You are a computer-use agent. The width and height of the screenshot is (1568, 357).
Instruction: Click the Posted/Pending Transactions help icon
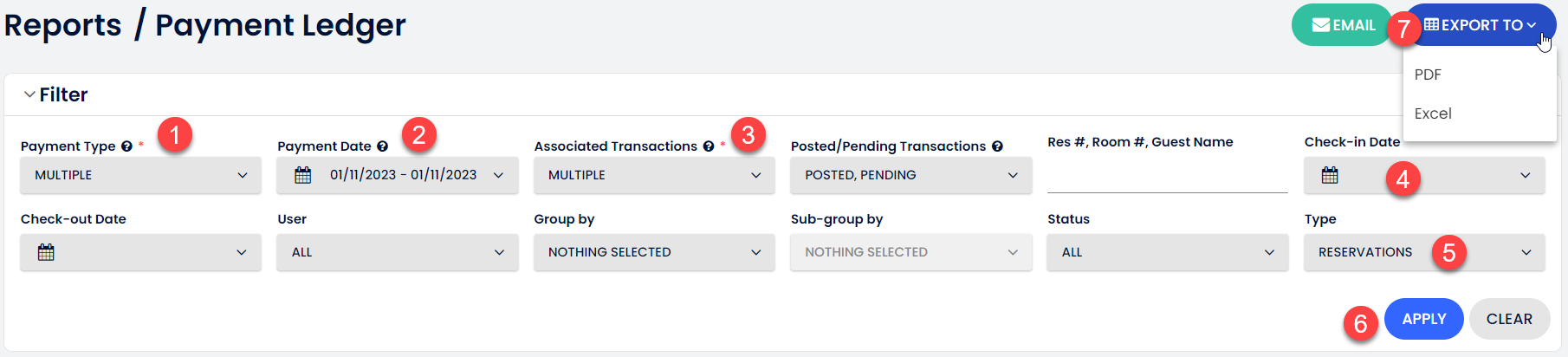click(x=997, y=146)
